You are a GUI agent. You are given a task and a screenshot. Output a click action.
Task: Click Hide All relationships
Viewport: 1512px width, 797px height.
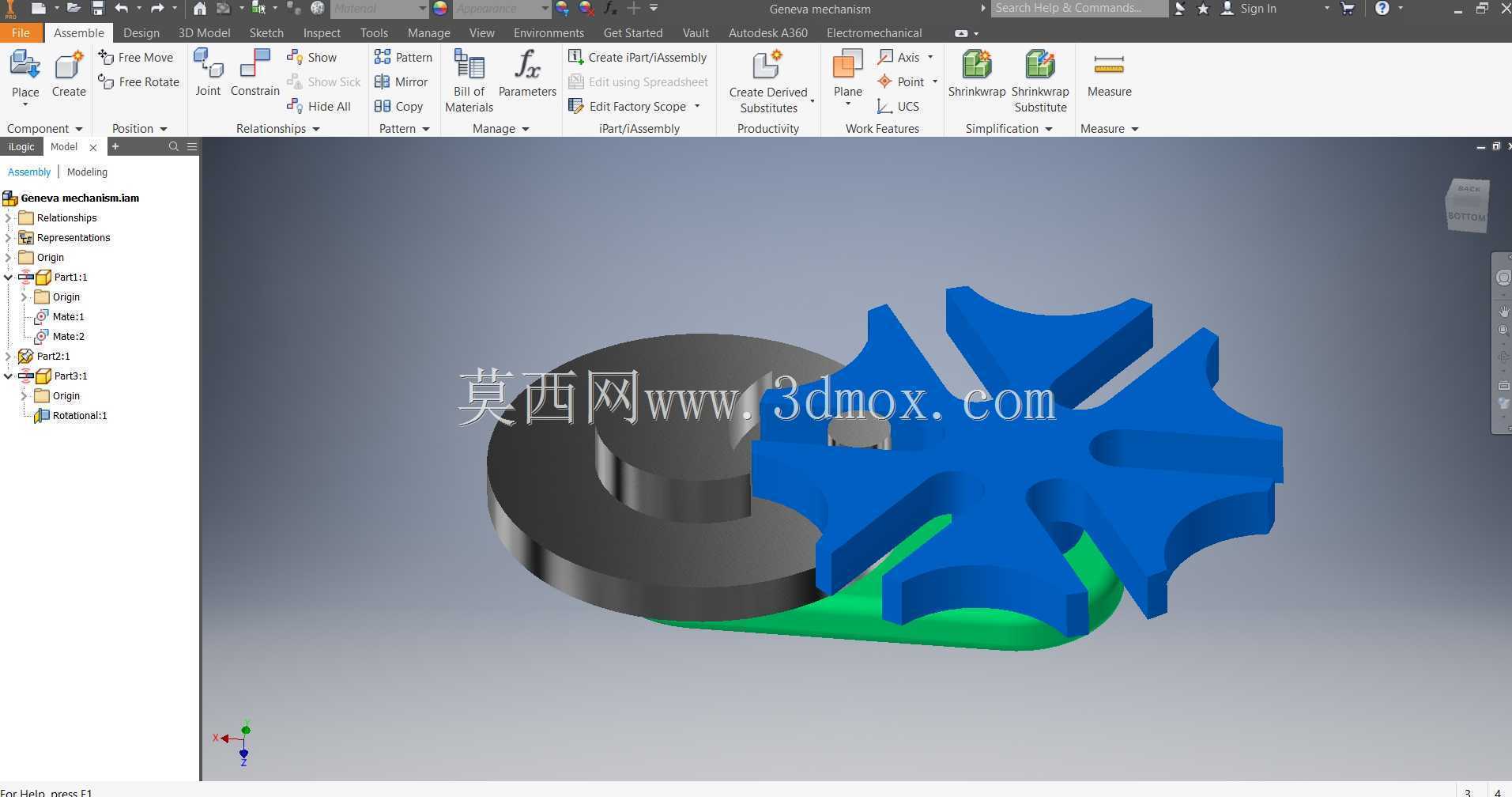(x=319, y=106)
